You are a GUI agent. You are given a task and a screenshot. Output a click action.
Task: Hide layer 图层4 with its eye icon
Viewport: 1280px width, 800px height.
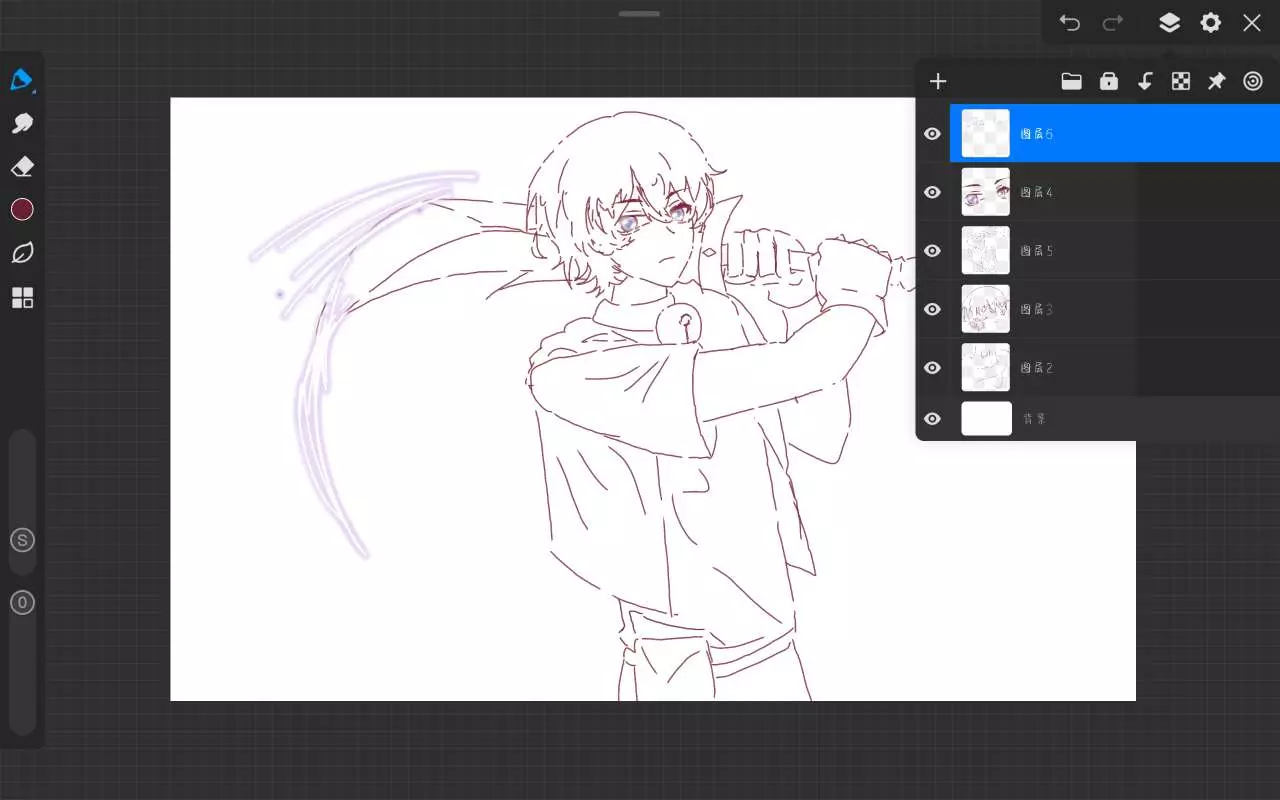933,192
